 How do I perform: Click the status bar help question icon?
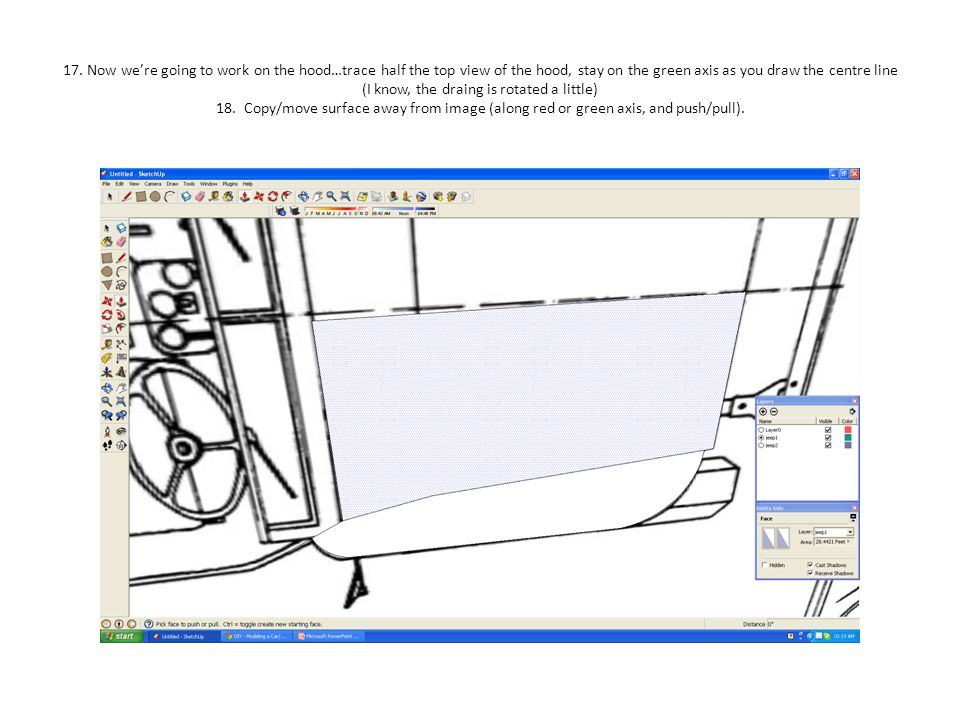[149, 624]
